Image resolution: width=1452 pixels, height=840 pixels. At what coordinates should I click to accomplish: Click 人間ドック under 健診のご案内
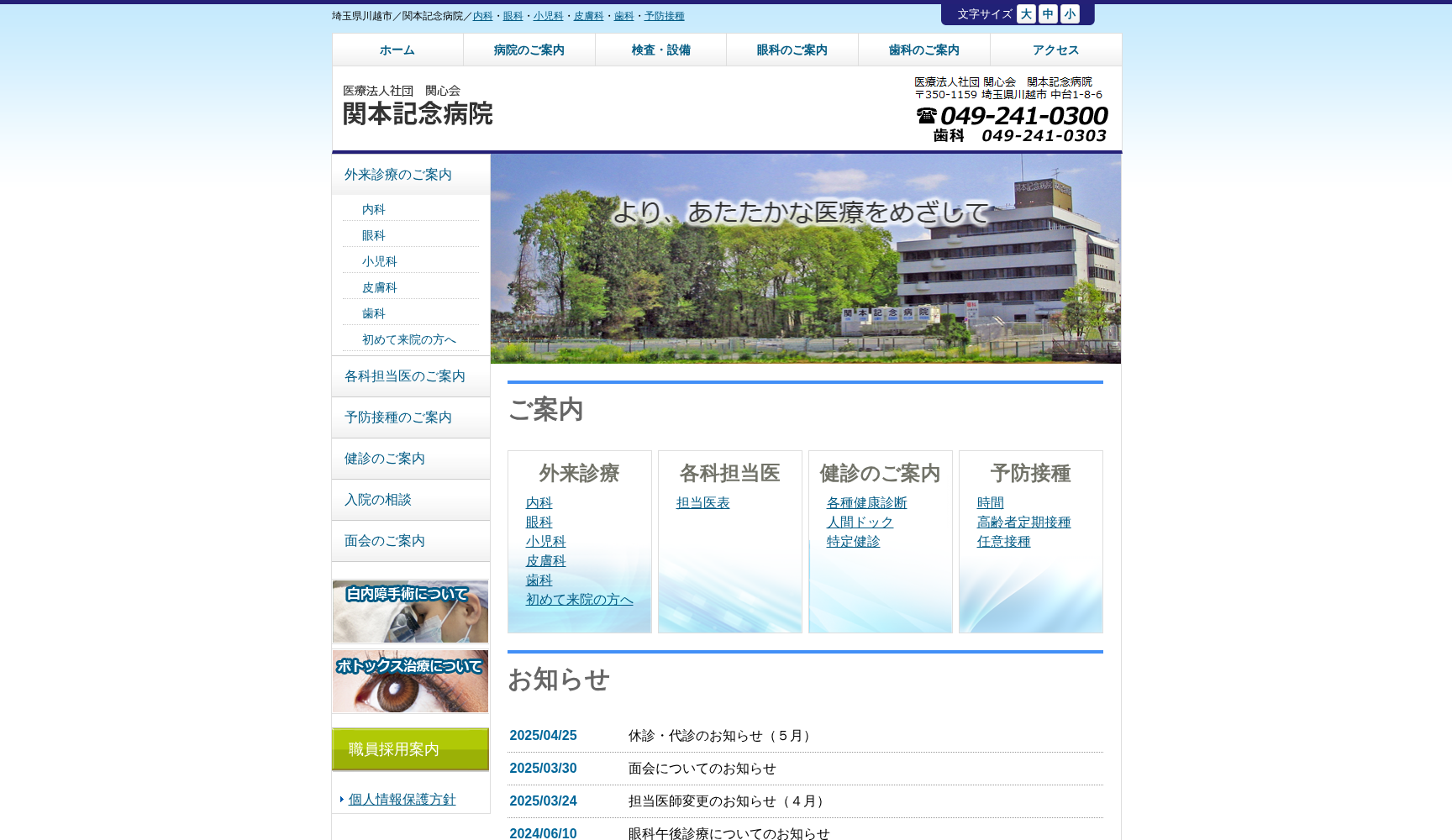(x=859, y=522)
